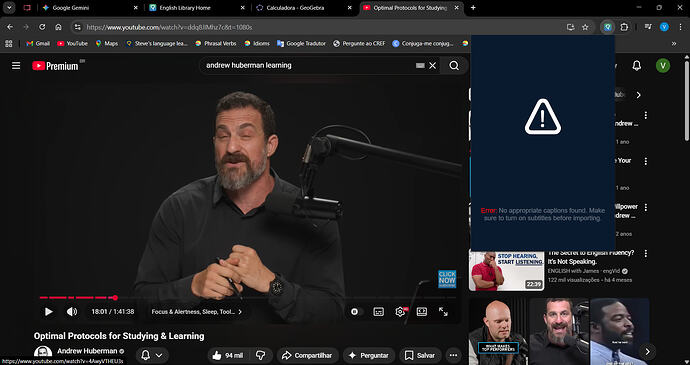The height and width of the screenshot is (365, 690).
Task: Open the active language extension icon
Action: coord(608,27)
